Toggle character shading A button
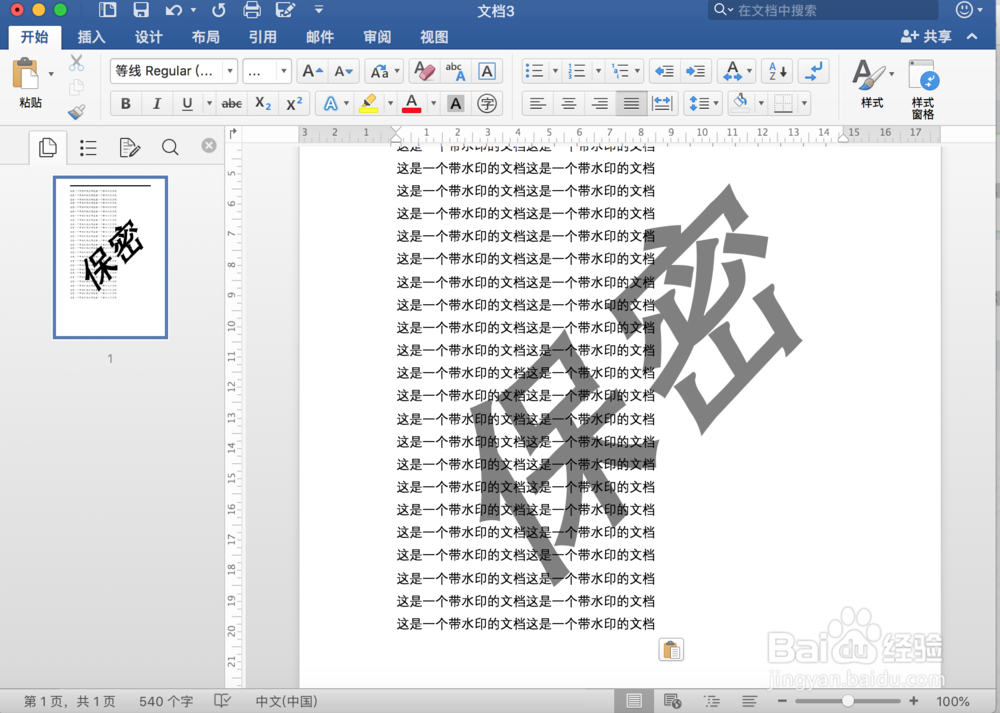1000x713 pixels. (455, 103)
